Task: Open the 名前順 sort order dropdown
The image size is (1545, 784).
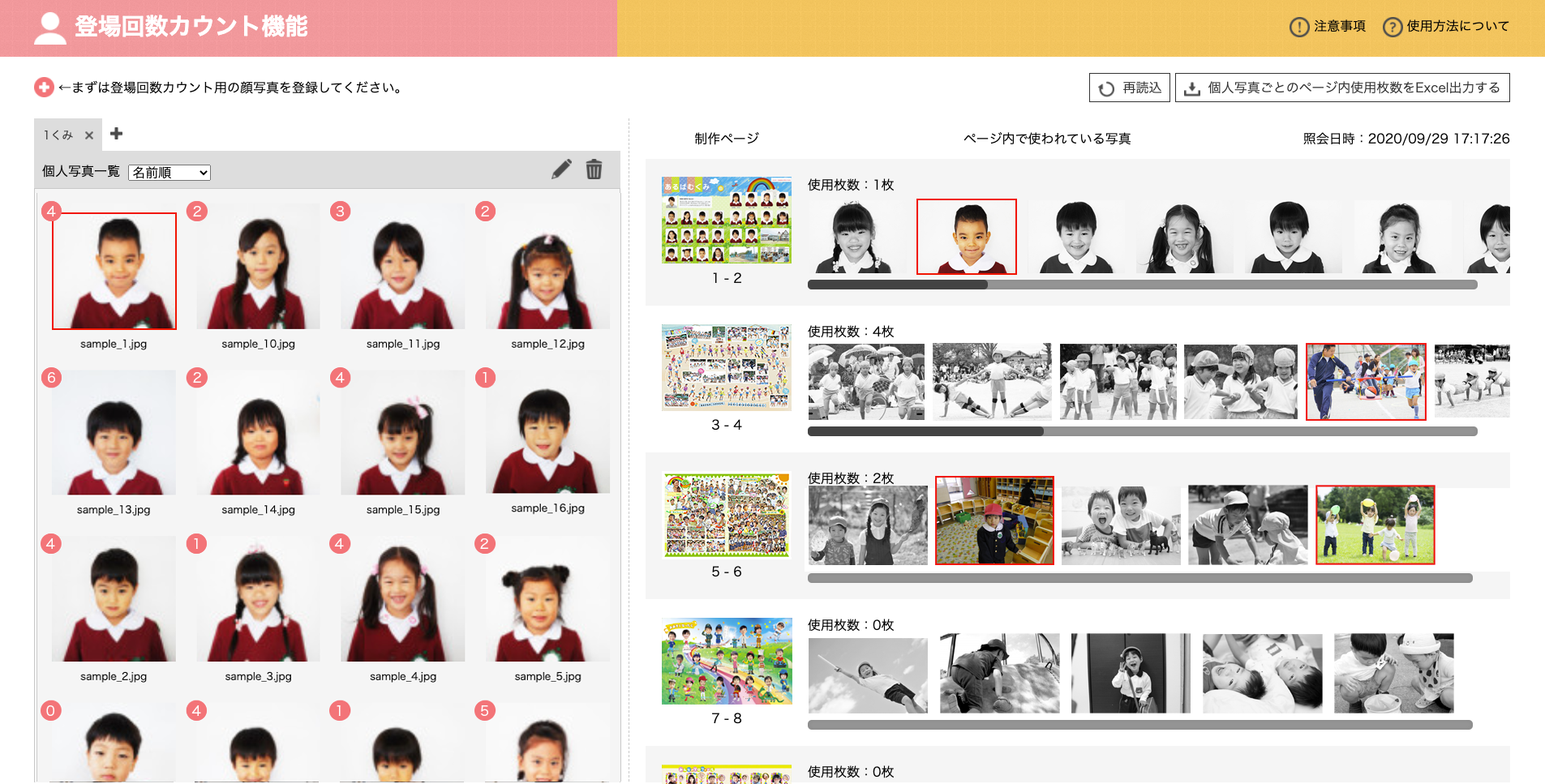Action: click(x=169, y=172)
